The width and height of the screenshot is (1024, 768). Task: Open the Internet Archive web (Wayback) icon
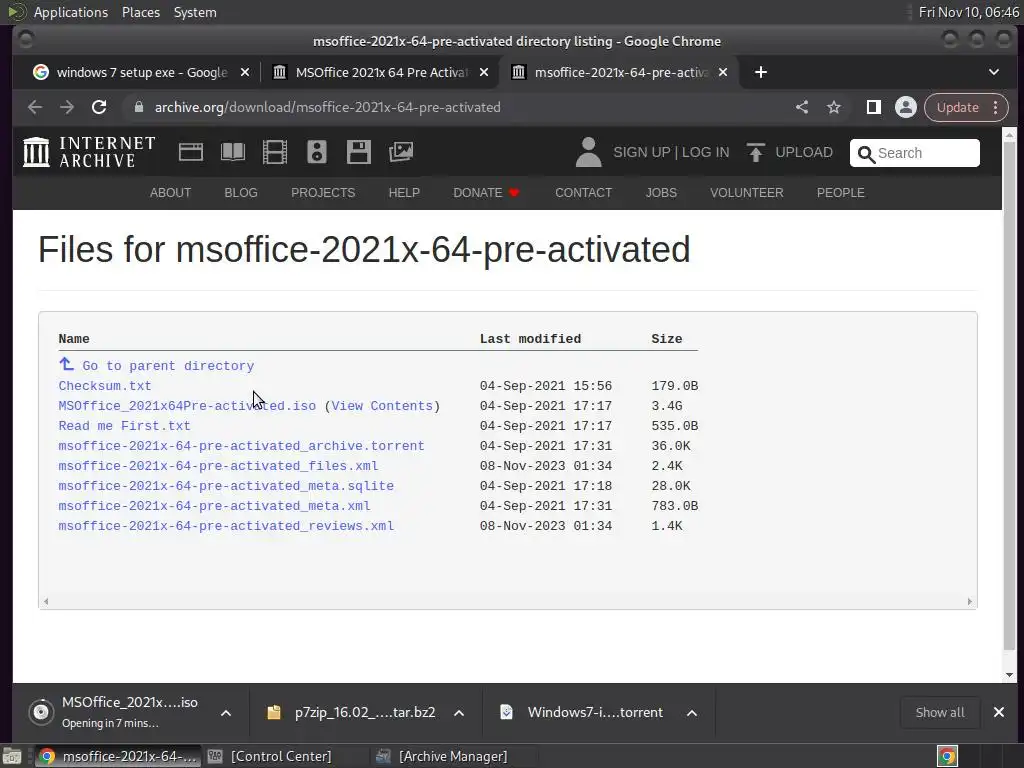[191, 152]
